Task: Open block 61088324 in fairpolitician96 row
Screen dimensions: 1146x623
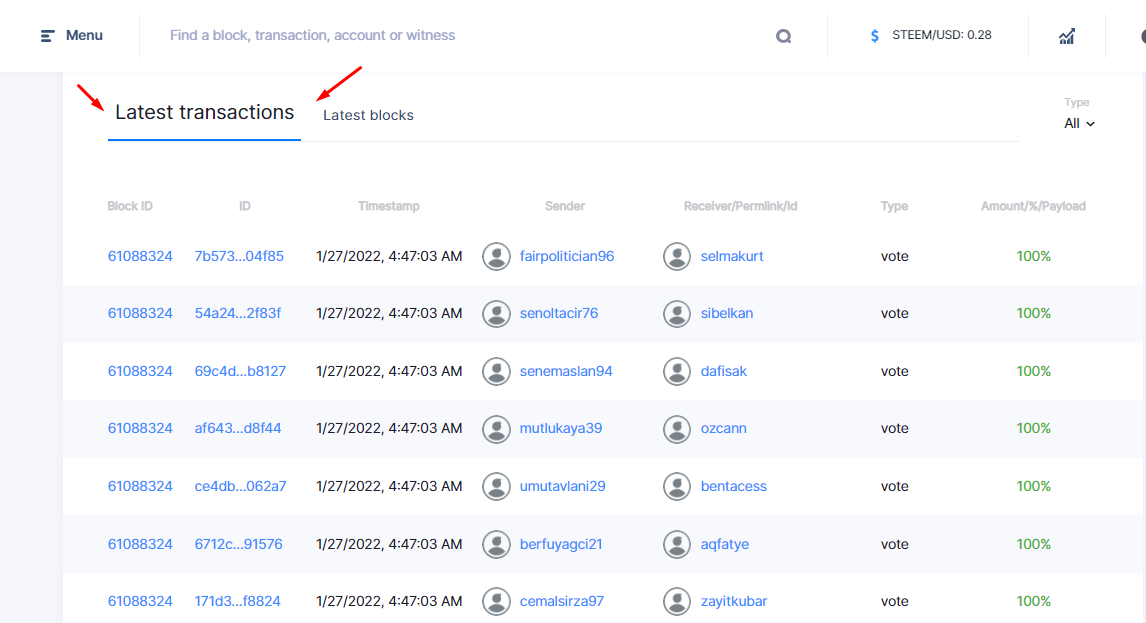Action: (x=140, y=256)
